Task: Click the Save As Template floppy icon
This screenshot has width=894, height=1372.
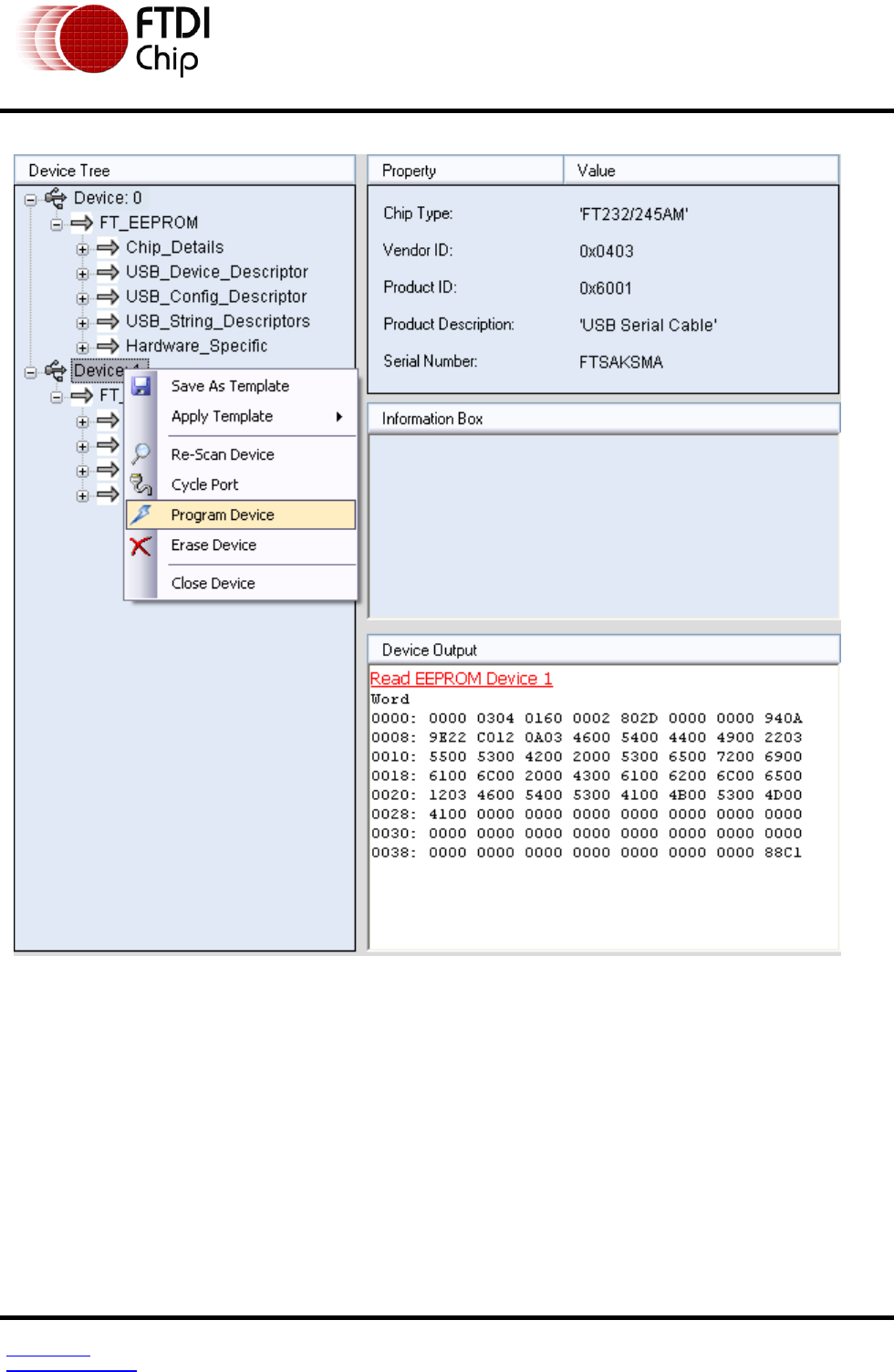Action: (141, 386)
